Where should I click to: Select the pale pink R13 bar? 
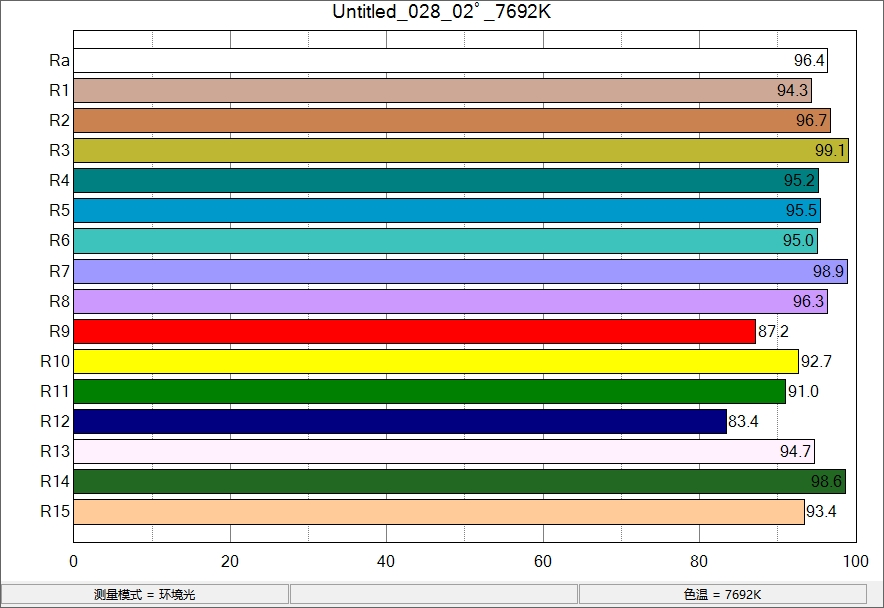443,451
